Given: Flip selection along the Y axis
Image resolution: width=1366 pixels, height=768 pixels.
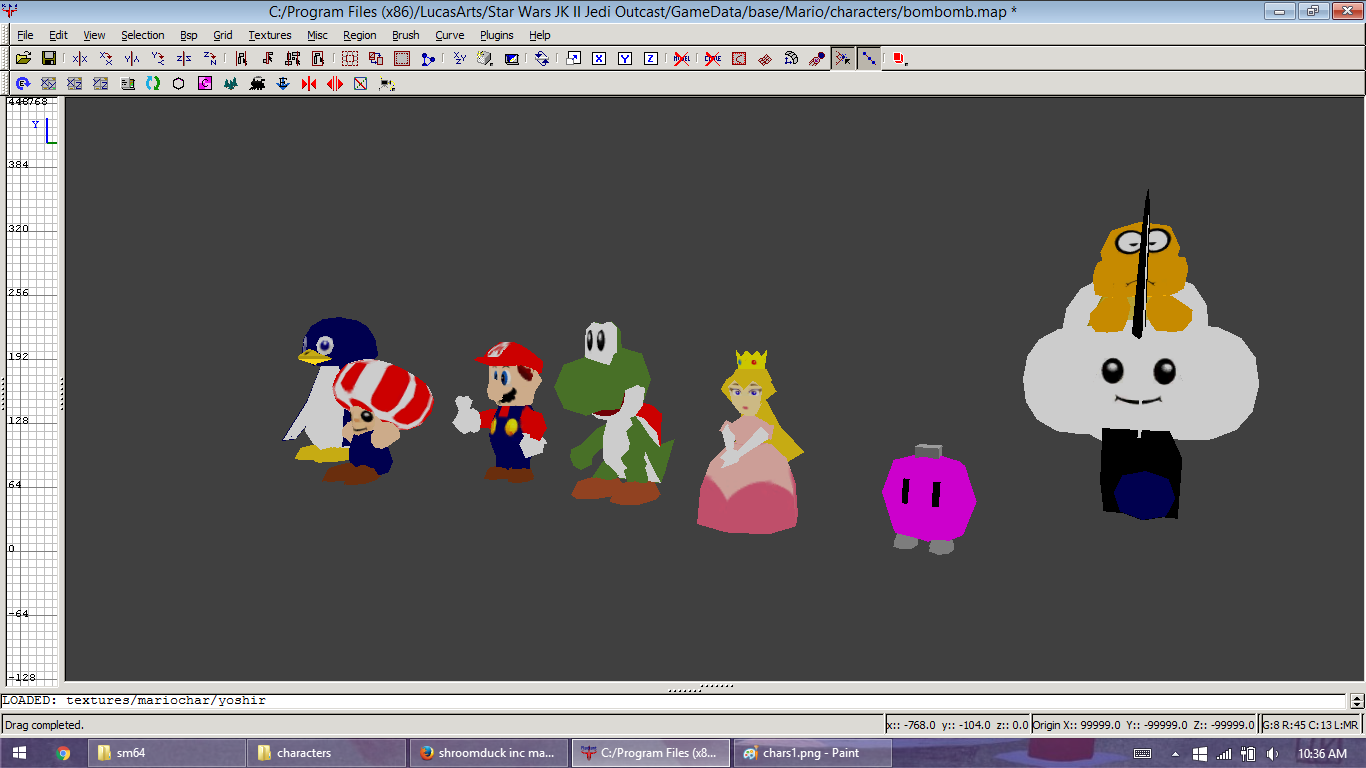Looking at the screenshot, I should click(132, 59).
